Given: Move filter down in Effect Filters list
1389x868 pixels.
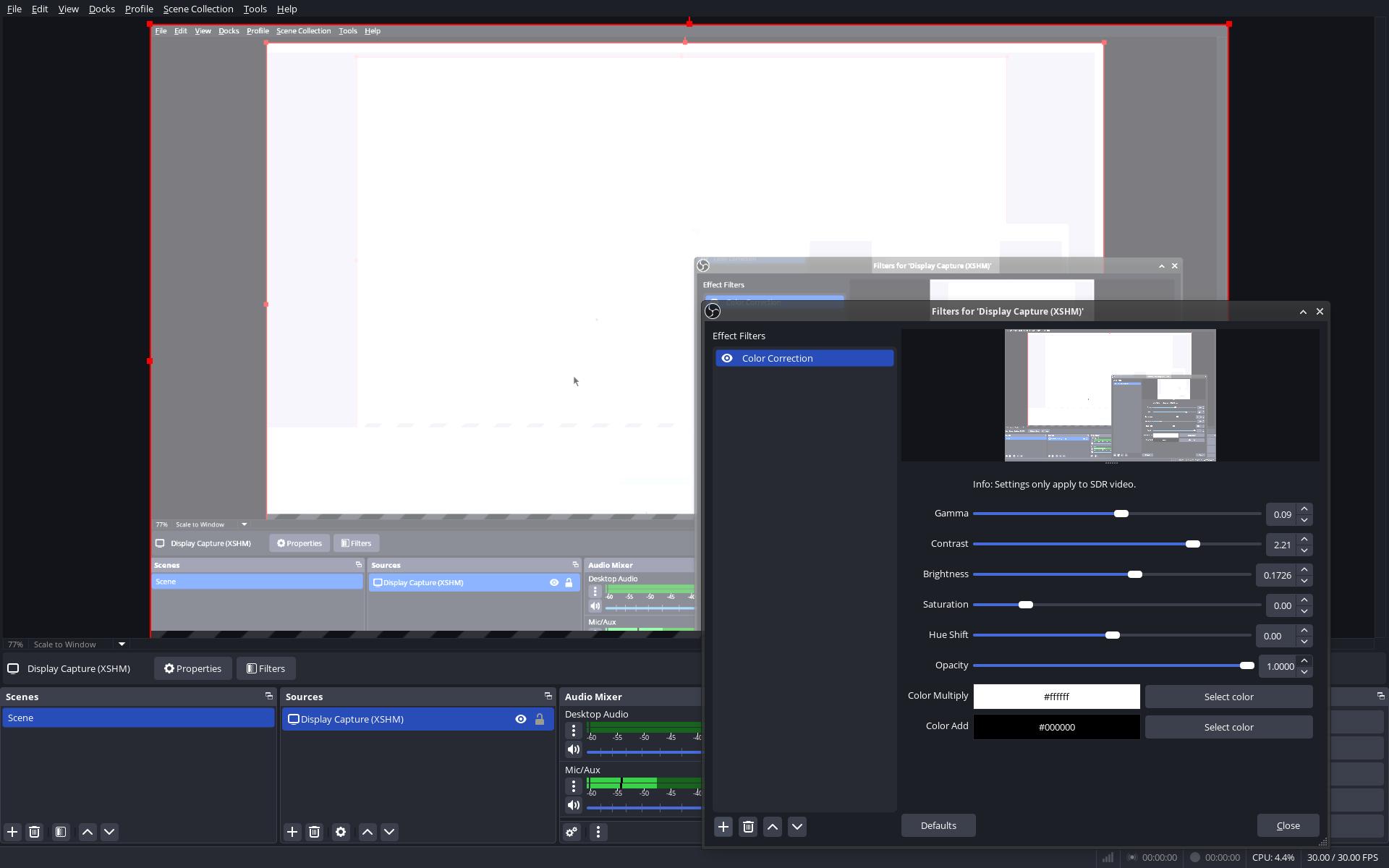Looking at the screenshot, I should click(797, 827).
